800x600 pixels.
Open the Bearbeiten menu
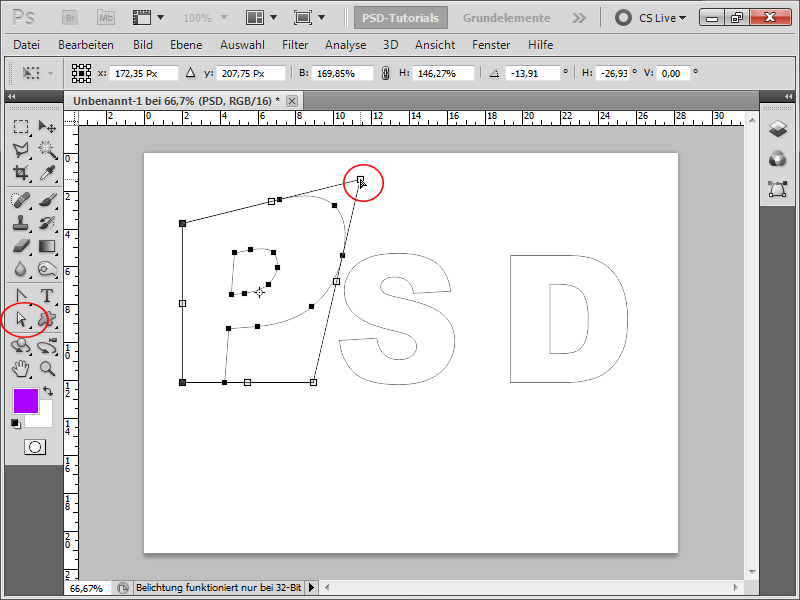click(x=86, y=45)
